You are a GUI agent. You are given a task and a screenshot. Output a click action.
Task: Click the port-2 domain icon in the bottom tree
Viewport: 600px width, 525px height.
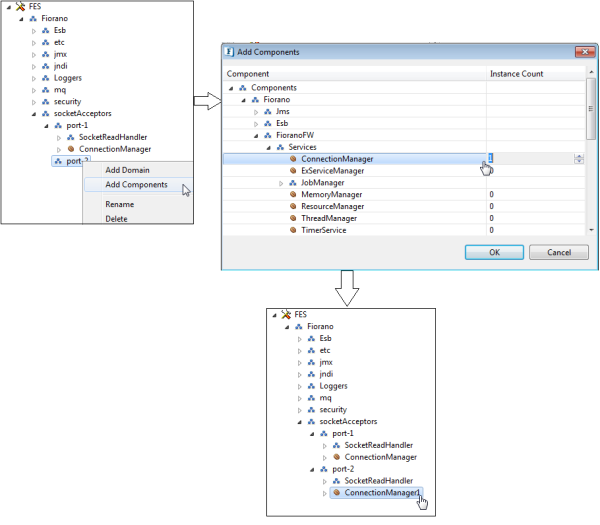click(323, 469)
